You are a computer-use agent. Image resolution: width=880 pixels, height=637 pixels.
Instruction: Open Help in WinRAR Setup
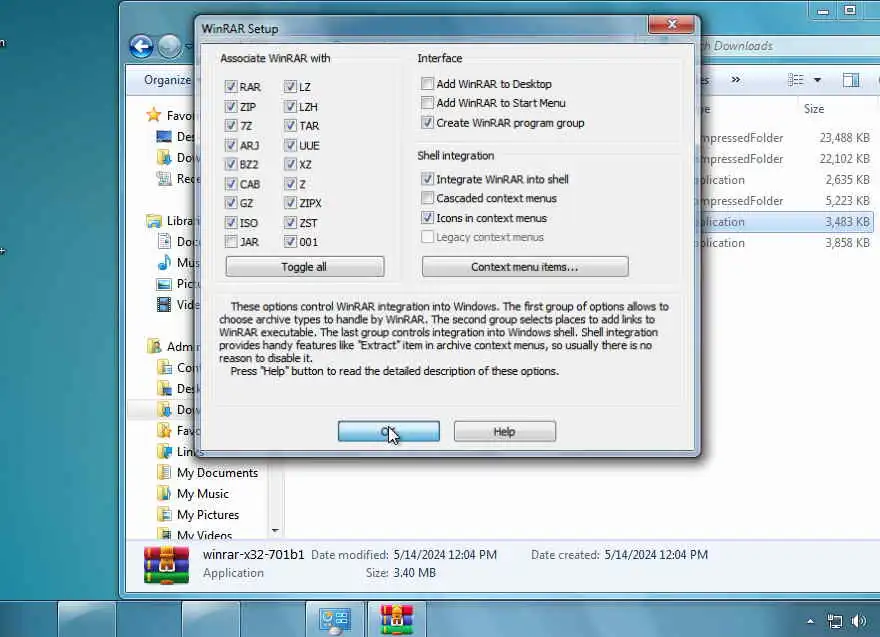coord(505,432)
